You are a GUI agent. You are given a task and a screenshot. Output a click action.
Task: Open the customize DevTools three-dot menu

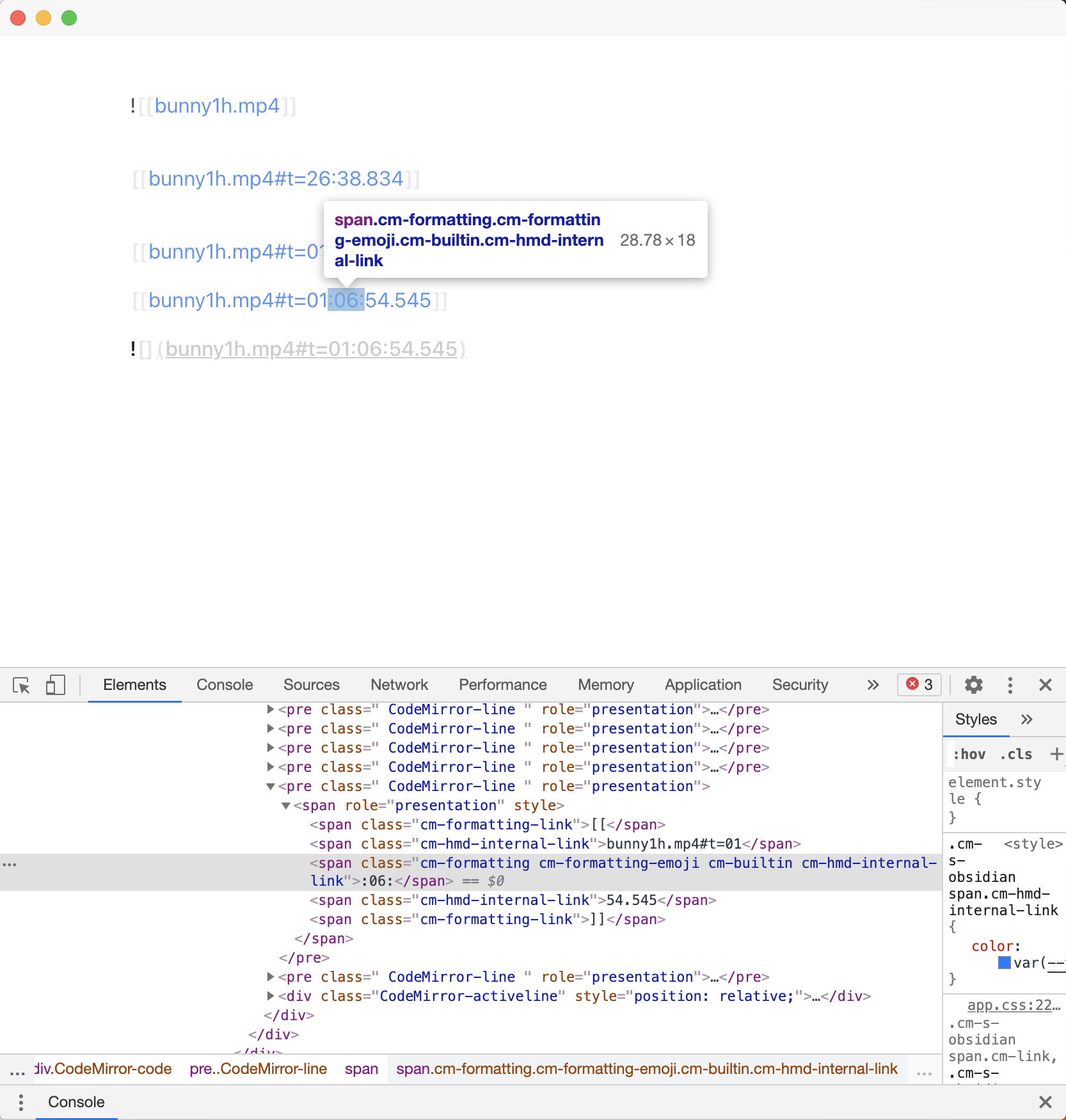pyautogui.click(x=1010, y=685)
